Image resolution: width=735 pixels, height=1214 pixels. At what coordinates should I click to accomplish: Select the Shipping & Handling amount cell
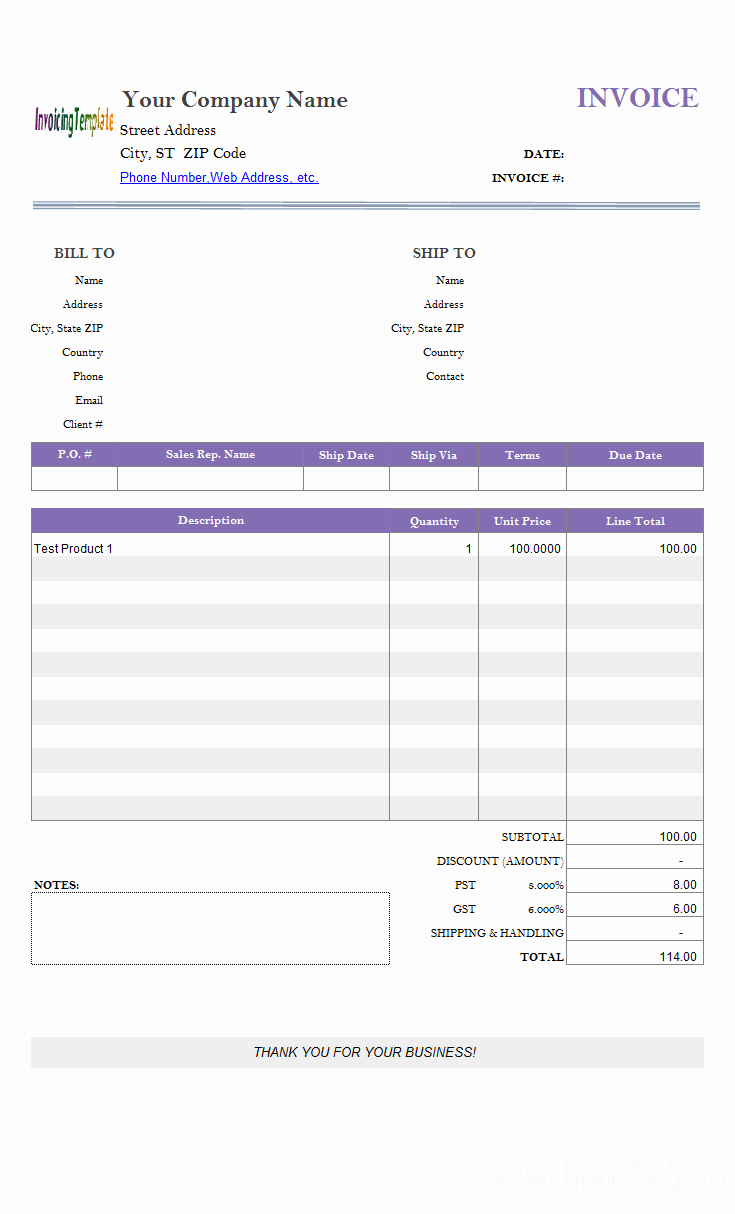coord(634,933)
